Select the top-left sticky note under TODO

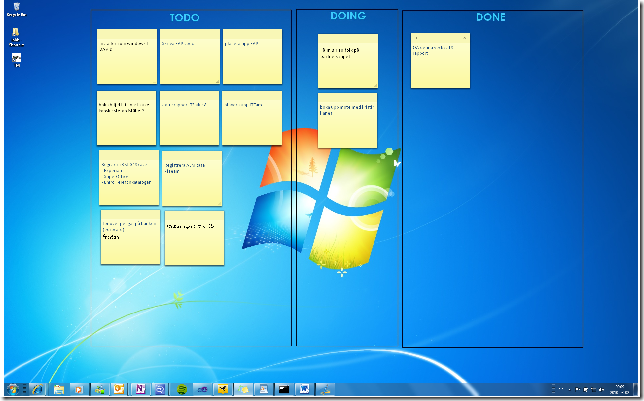(126, 57)
